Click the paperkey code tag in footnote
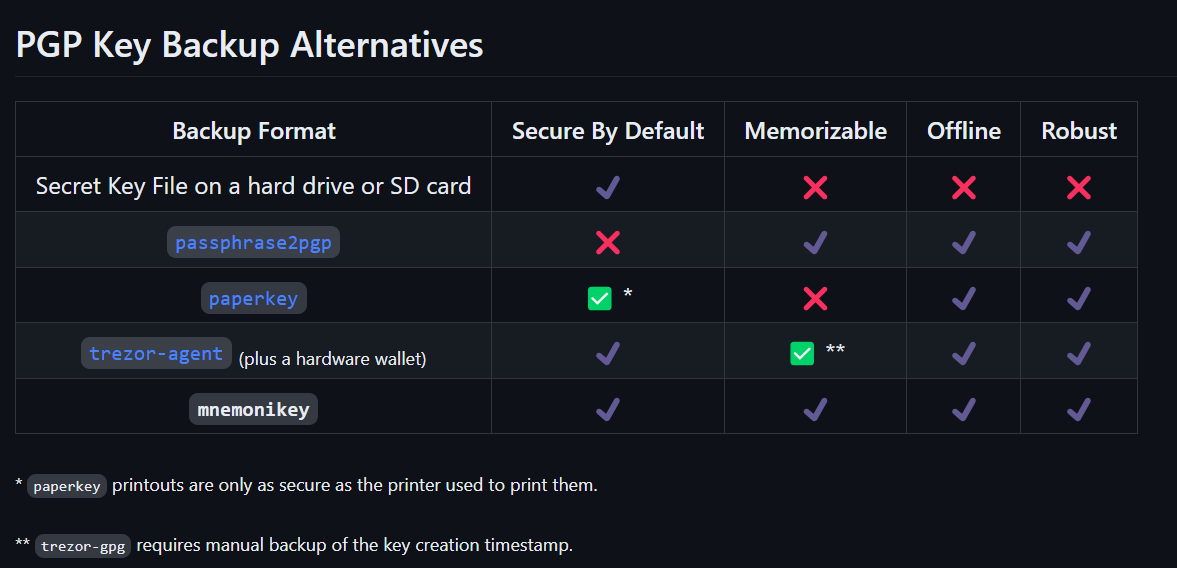 click(67, 487)
